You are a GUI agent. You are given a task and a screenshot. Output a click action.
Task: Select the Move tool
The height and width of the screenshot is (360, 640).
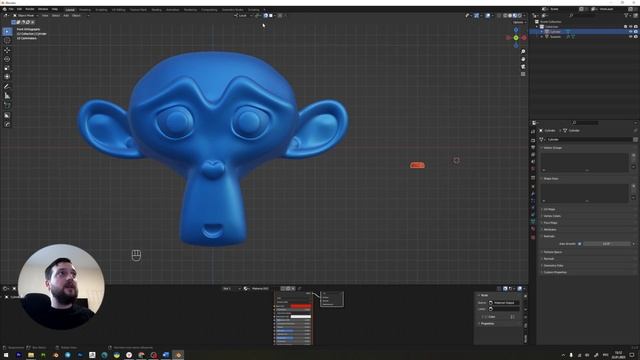(x=7, y=50)
